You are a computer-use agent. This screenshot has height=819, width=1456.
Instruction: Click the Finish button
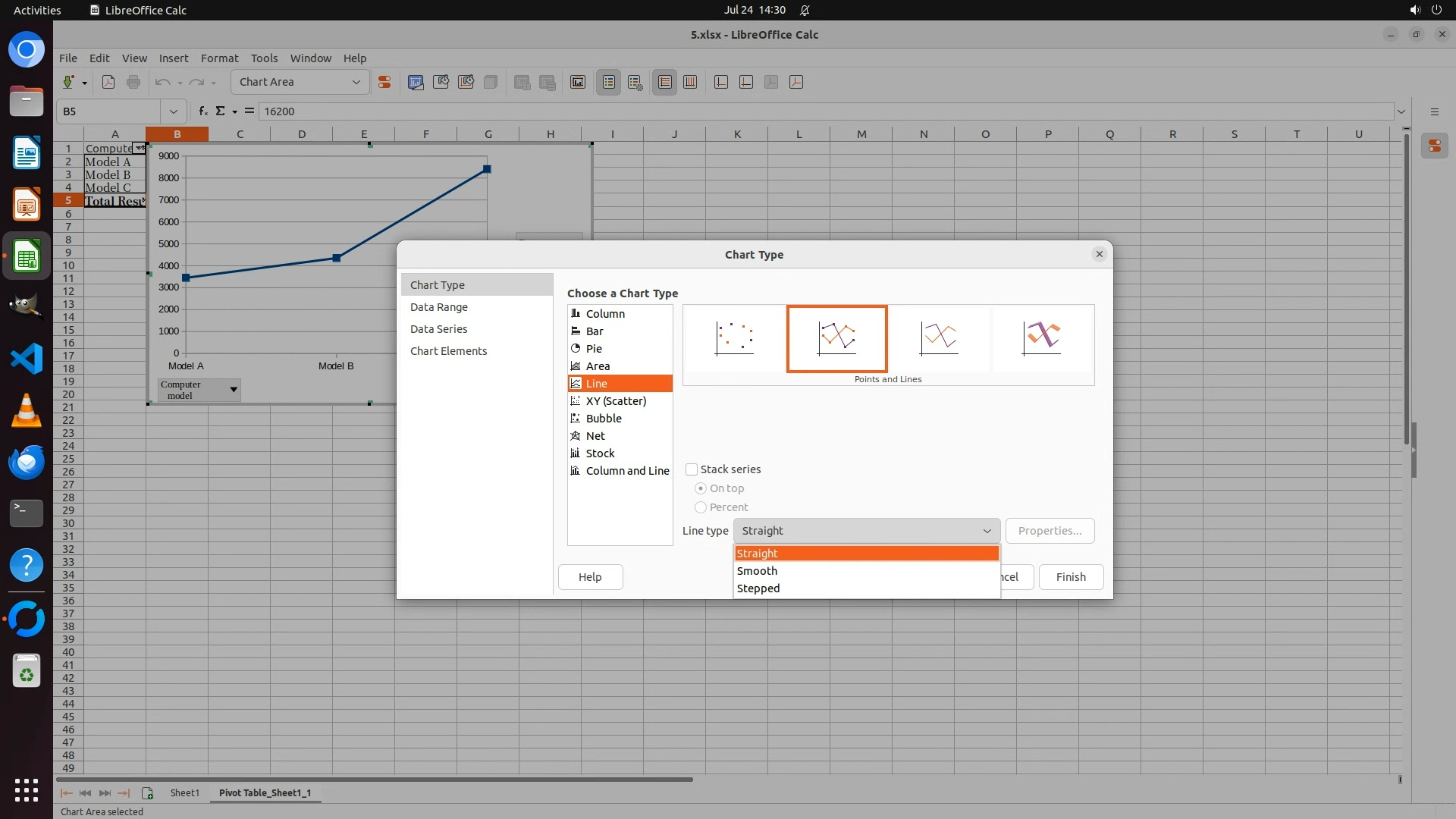[x=1070, y=577]
